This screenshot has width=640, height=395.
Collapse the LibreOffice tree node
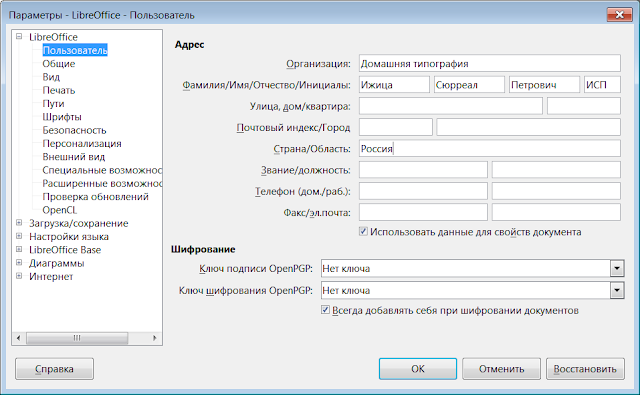19,37
